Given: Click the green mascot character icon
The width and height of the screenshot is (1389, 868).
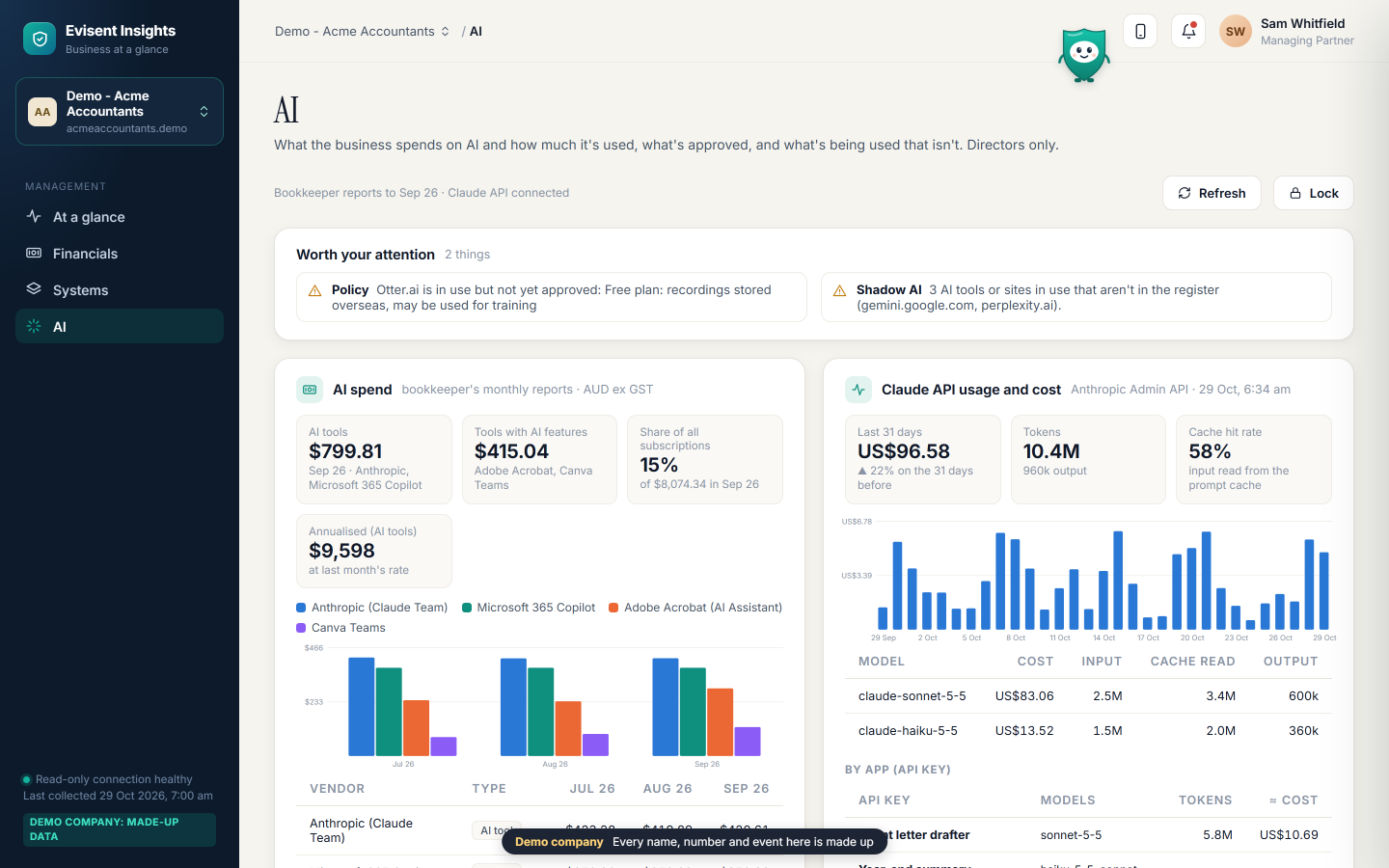Looking at the screenshot, I should (1084, 55).
